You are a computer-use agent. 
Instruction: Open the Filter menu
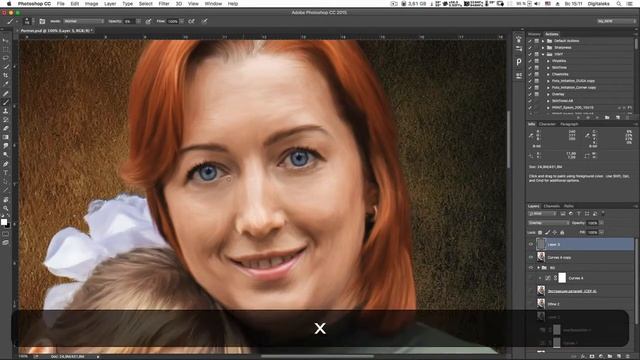tap(164, 4)
